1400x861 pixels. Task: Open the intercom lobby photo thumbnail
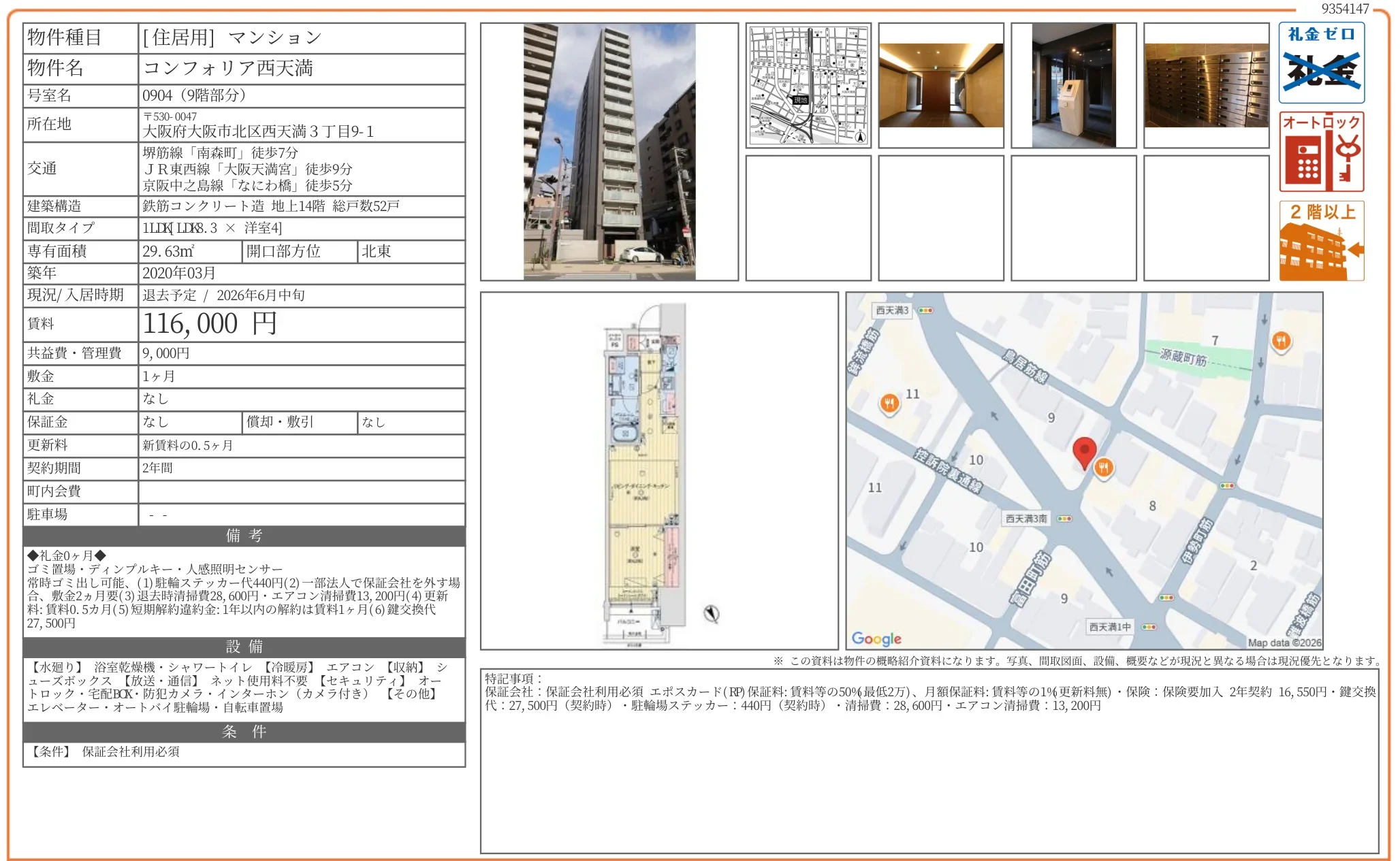pos(1073,86)
